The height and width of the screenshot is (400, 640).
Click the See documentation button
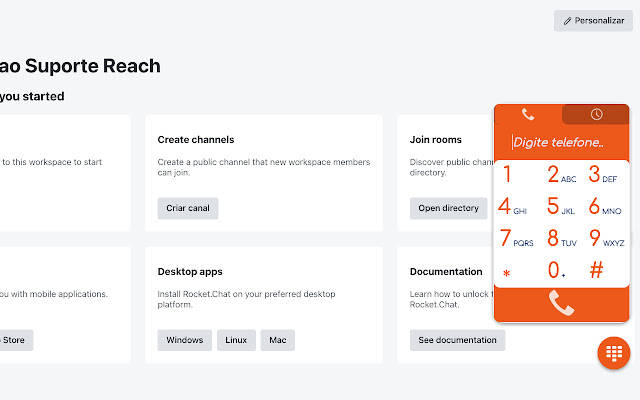[x=457, y=340]
